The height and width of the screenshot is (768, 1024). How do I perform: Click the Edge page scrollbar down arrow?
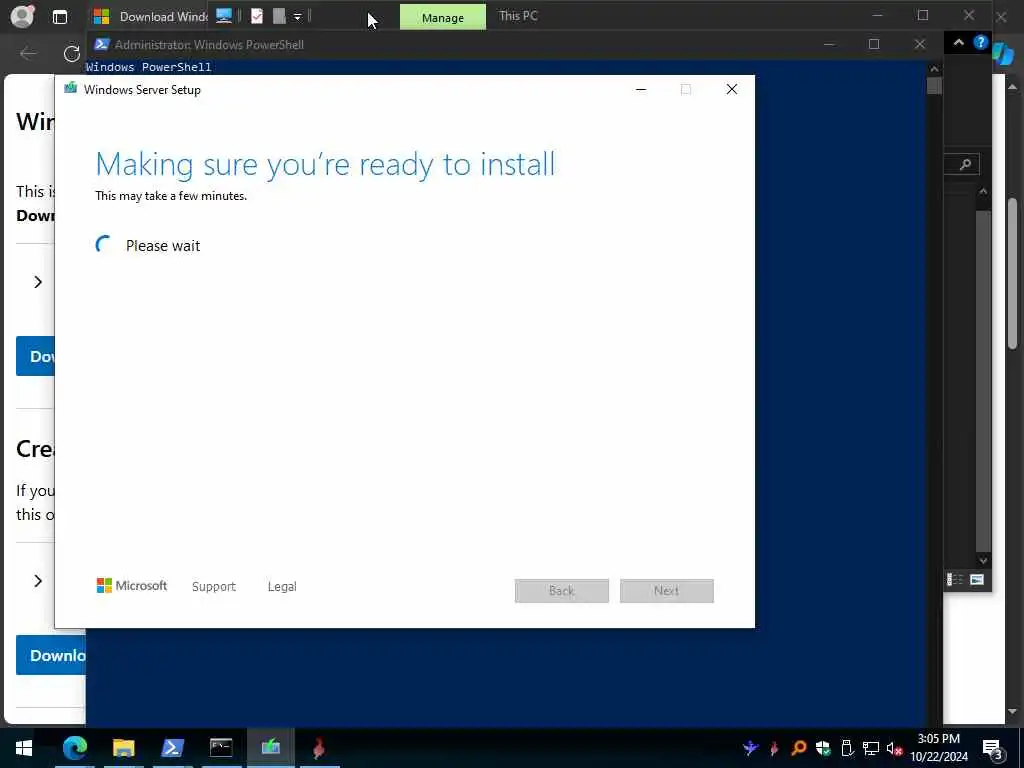(1013, 711)
